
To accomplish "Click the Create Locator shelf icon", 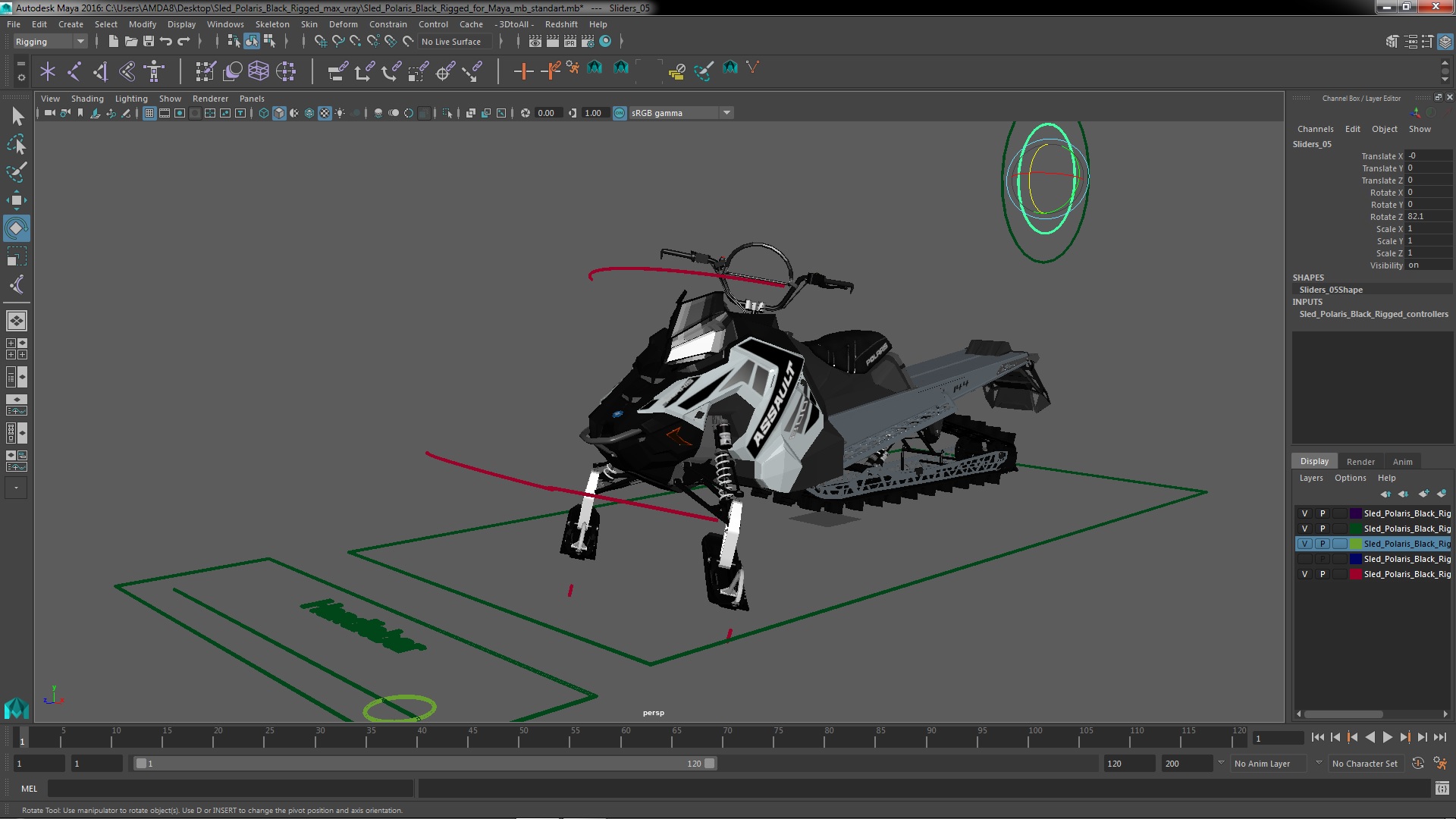I will click(48, 71).
